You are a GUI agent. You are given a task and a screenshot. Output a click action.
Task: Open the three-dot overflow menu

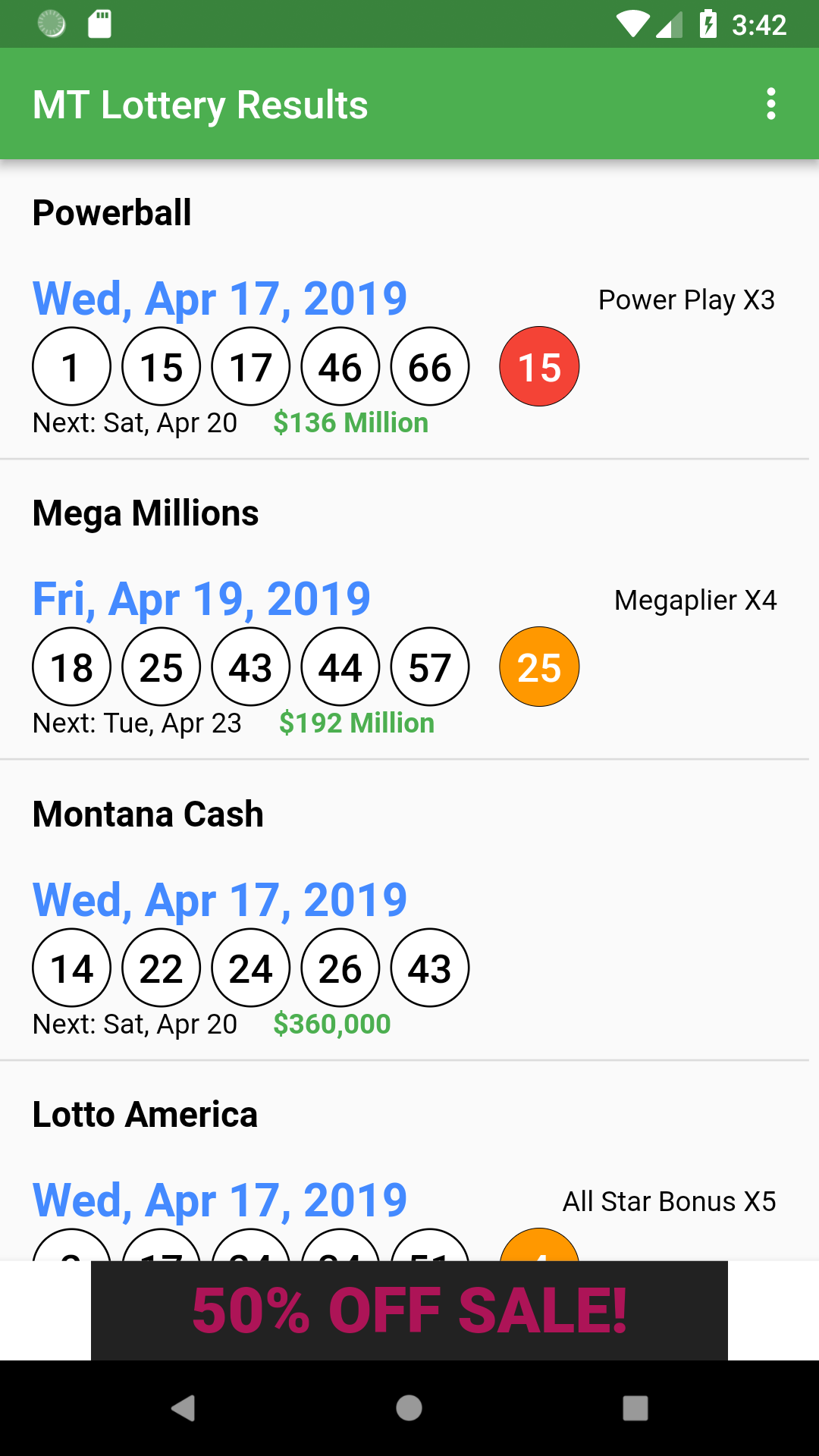click(x=770, y=104)
